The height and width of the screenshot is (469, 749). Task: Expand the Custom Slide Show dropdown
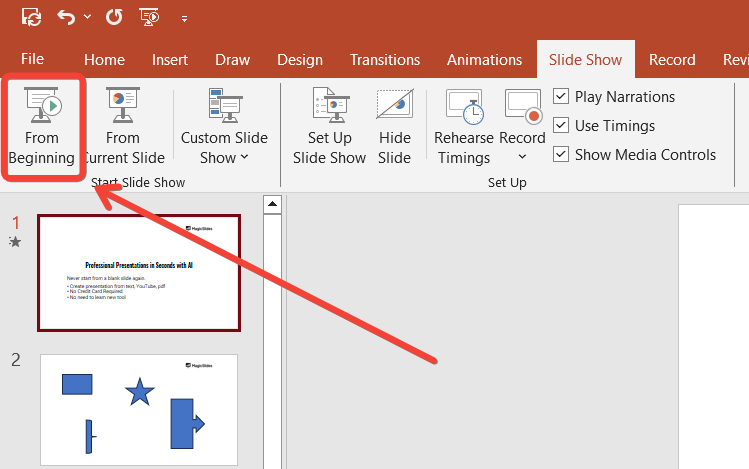[224, 147]
